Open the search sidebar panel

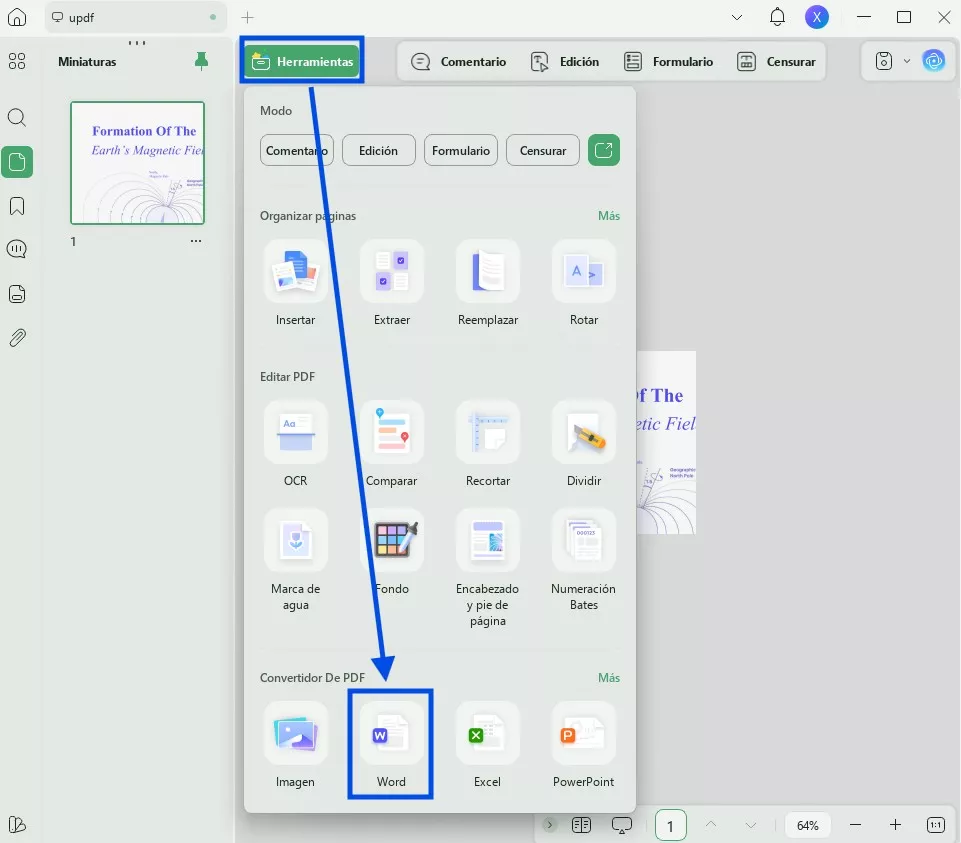point(17,117)
